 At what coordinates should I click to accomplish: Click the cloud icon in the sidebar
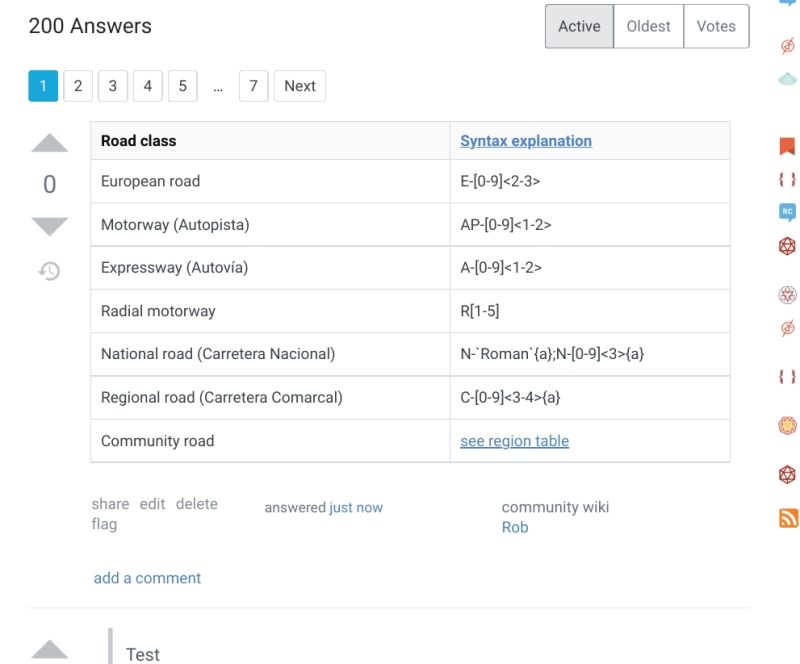coord(787,78)
